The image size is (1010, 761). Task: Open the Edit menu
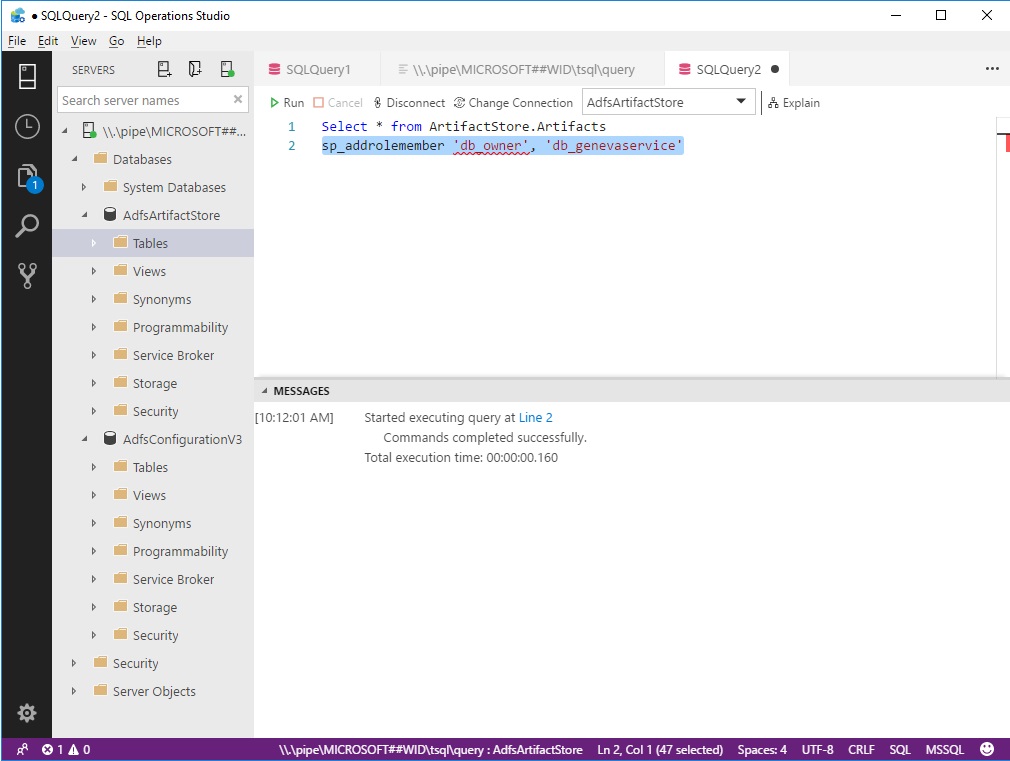[x=48, y=41]
